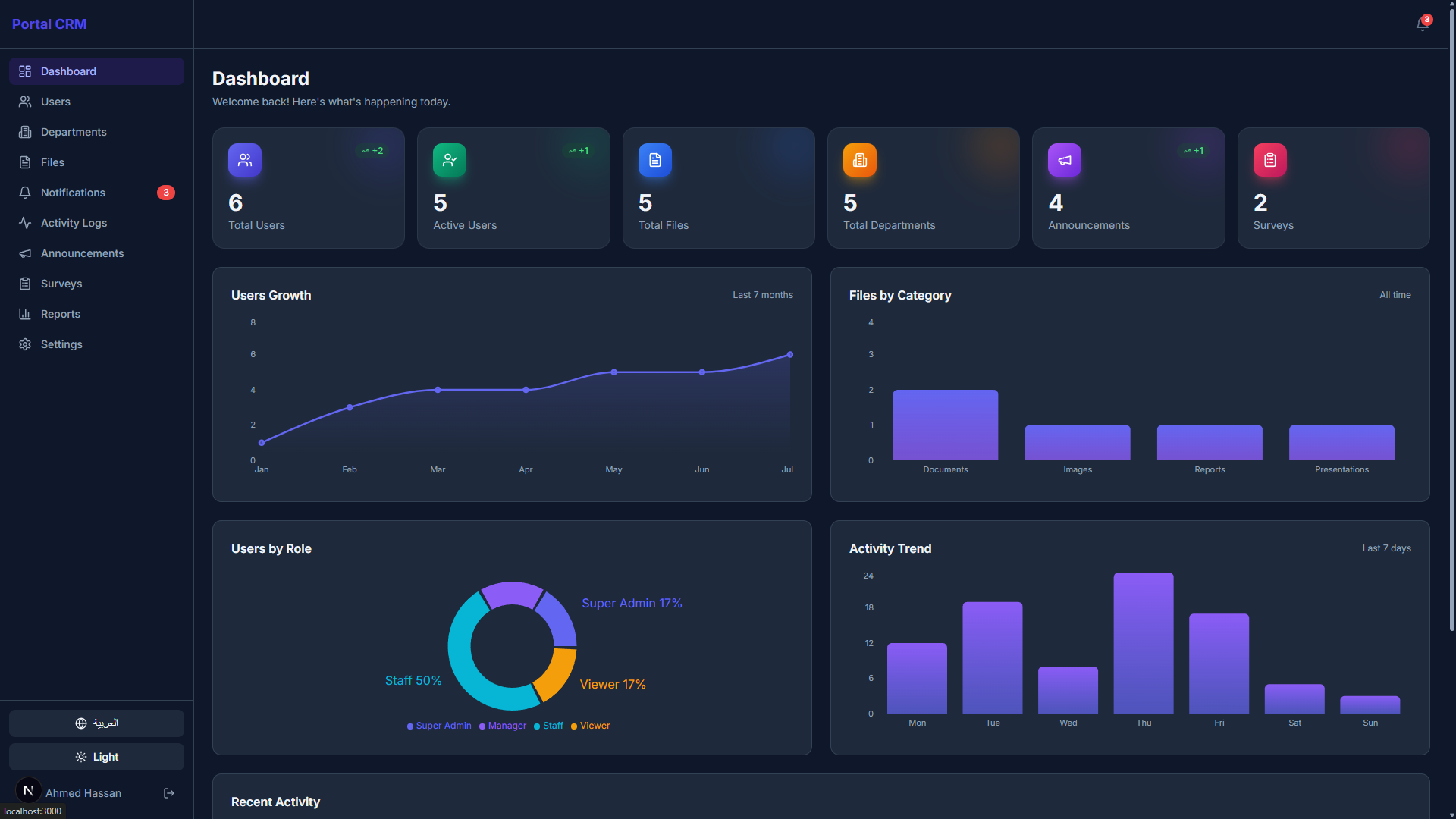Switch language to العربية
1456x819 pixels.
96,723
